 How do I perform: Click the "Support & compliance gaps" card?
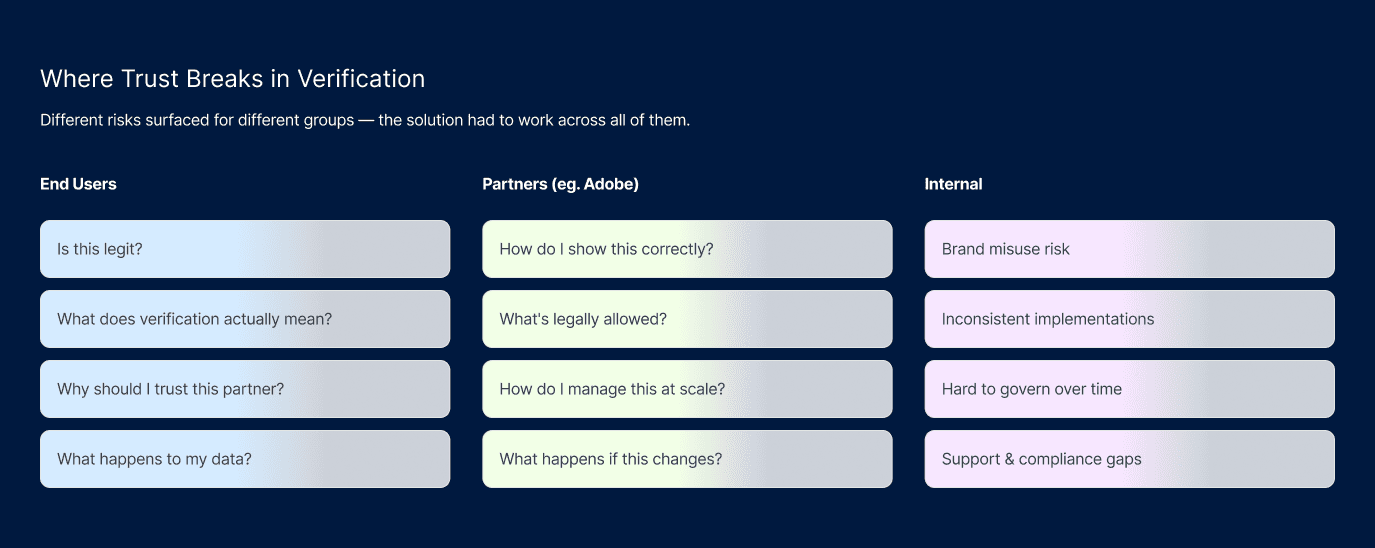tap(1129, 459)
